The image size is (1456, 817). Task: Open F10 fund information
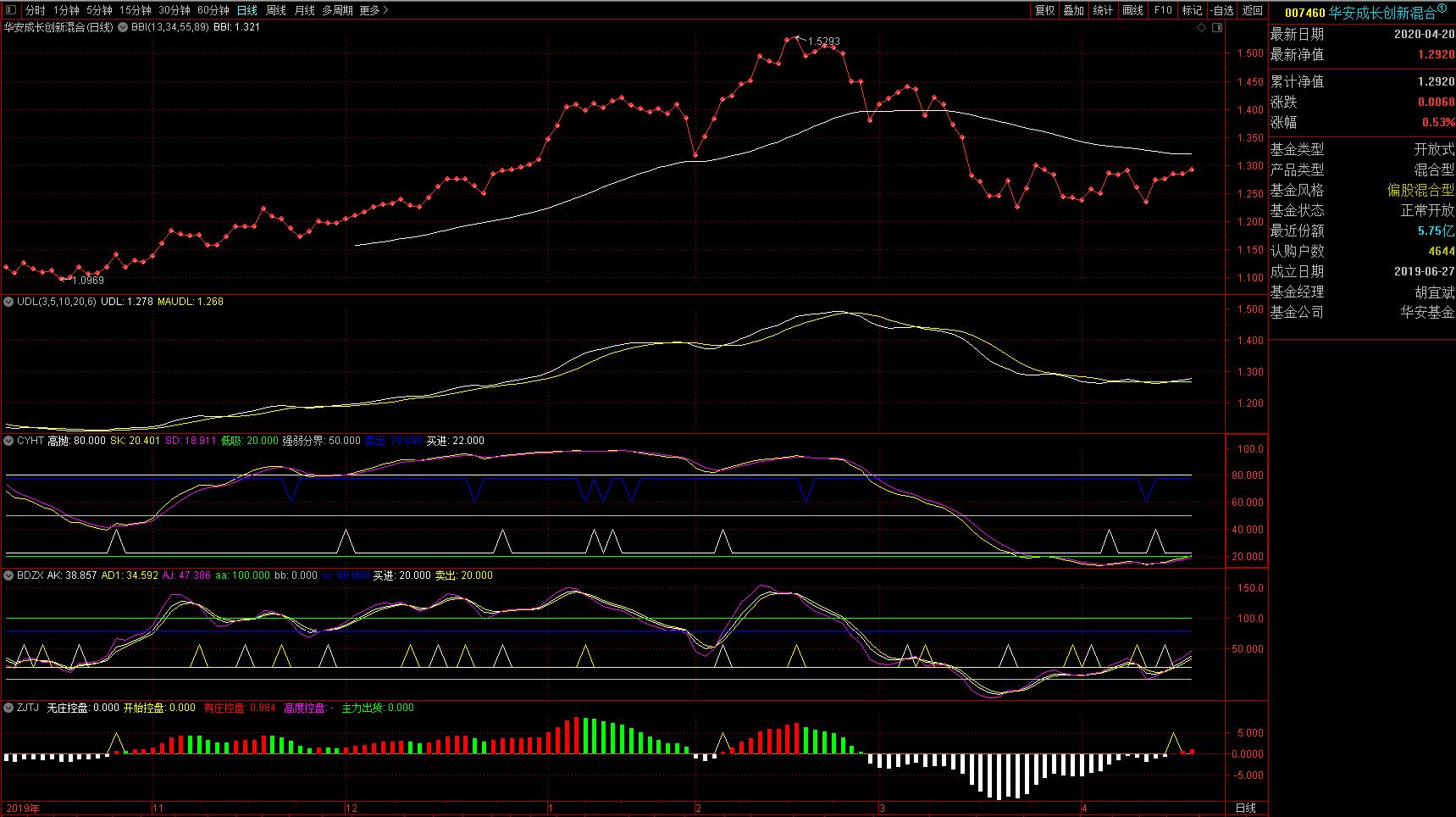point(1163,10)
